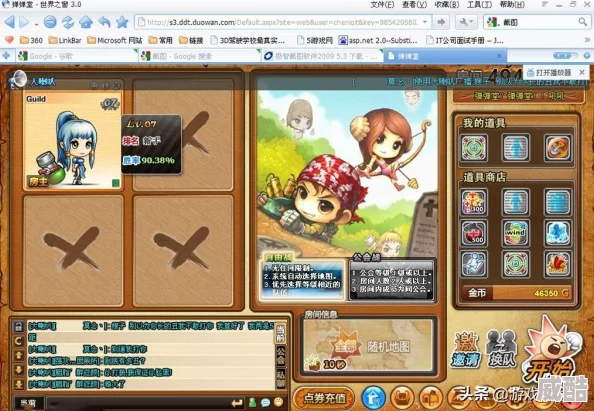
Task: Open the wrench tools dropdown
Action: point(466,22)
